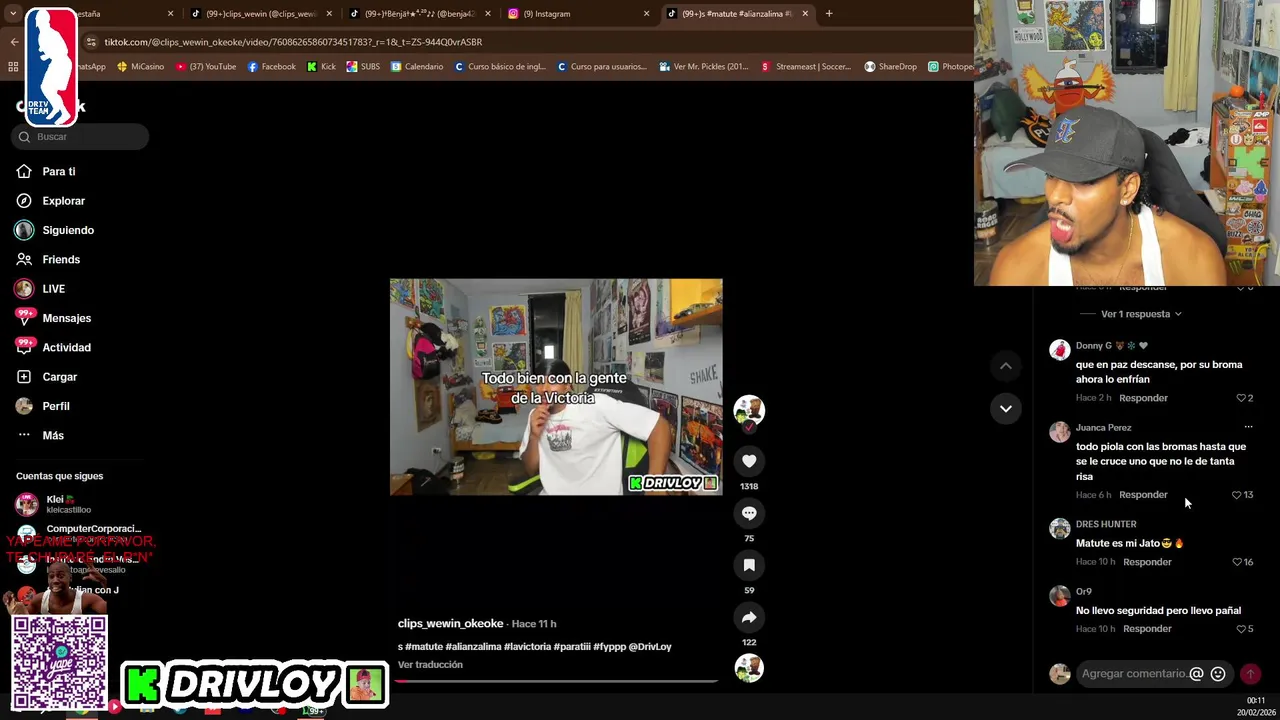Open #alianzalima hashtag in caption
The height and width of the screenshot is (720, 1280).
tap(473, 647)
